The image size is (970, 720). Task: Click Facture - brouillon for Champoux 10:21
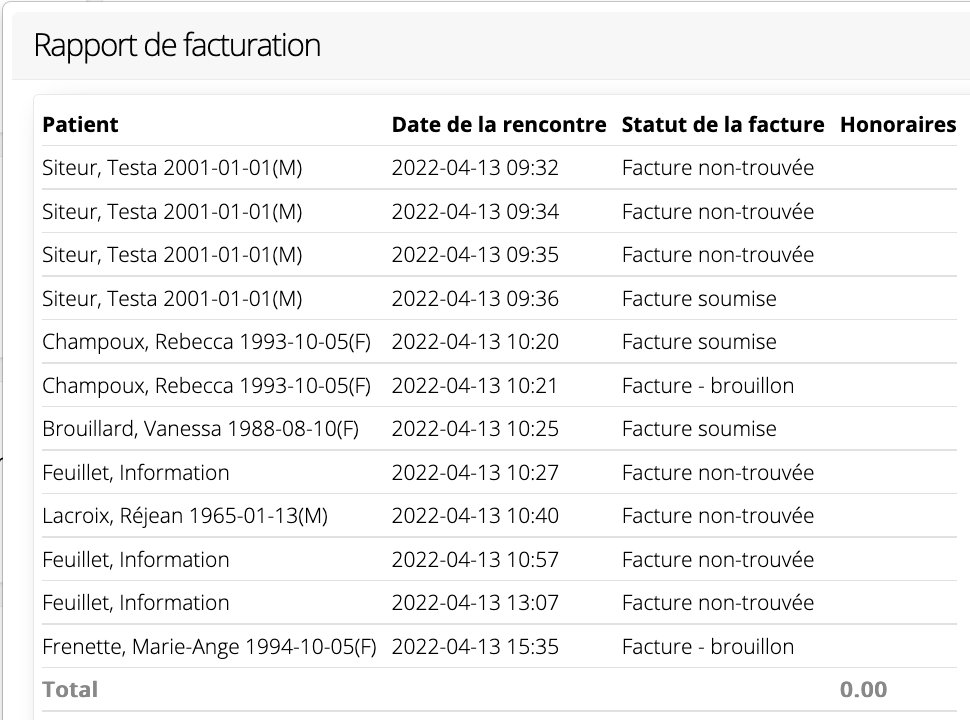click(708, 385)
